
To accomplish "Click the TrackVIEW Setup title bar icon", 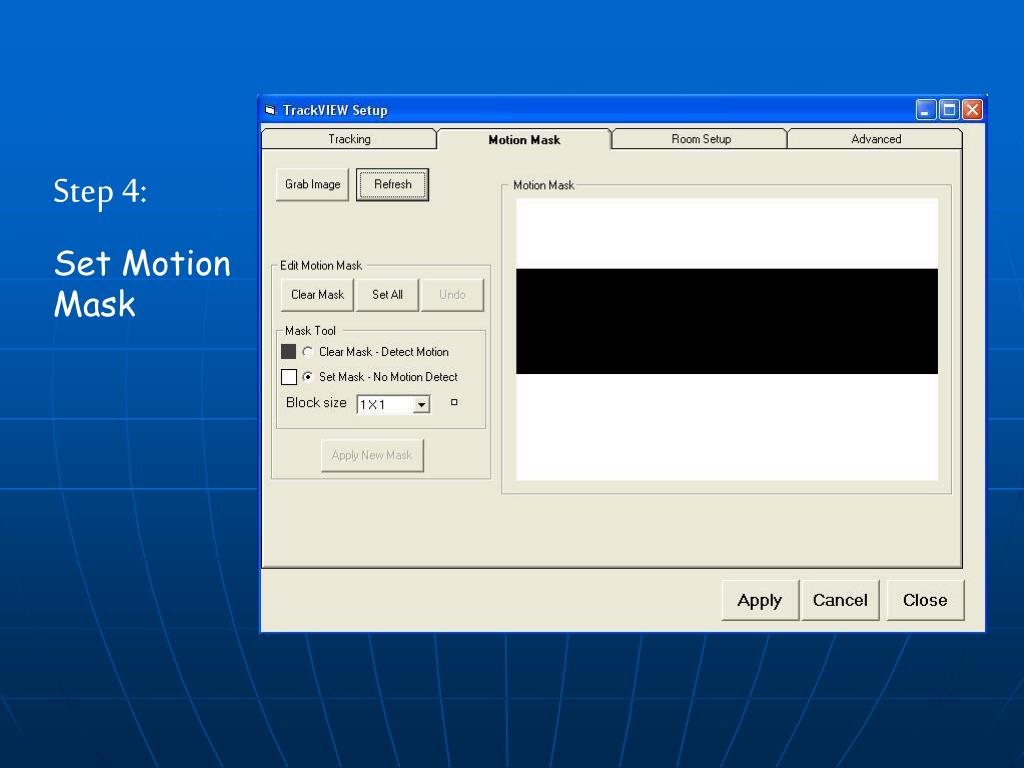I will click(270, 110).
